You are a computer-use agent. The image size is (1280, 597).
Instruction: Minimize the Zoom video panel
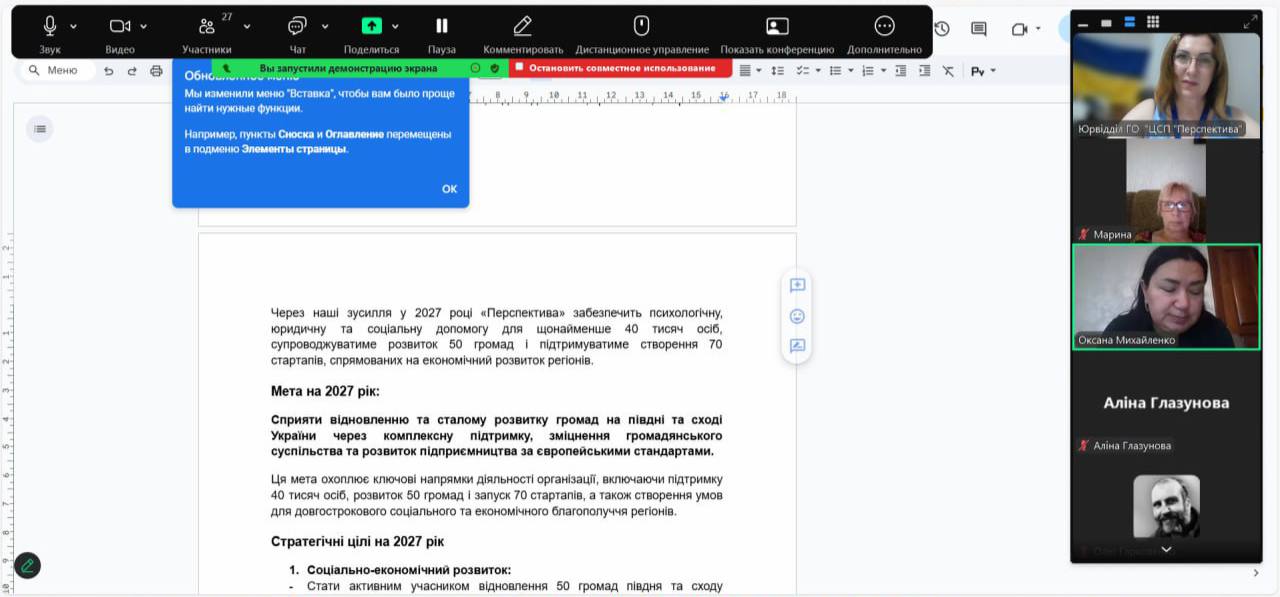click(x=1083, y=23)
